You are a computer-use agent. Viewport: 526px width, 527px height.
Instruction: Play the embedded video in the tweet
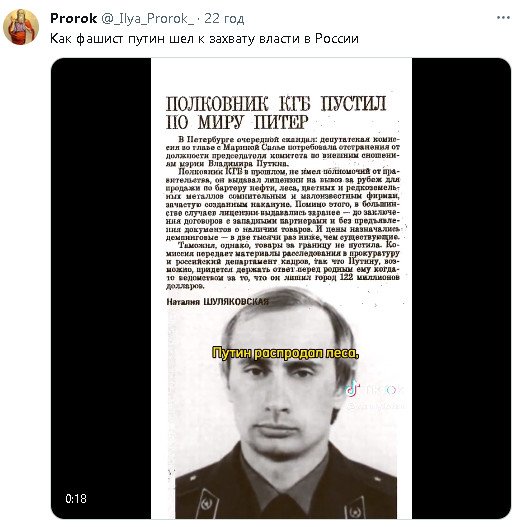point(281,288)
